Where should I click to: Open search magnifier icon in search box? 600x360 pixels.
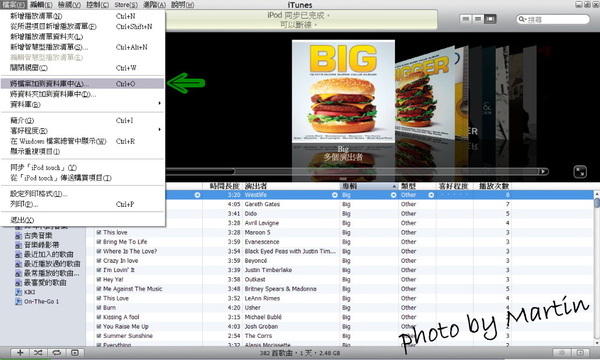[522, 19]
